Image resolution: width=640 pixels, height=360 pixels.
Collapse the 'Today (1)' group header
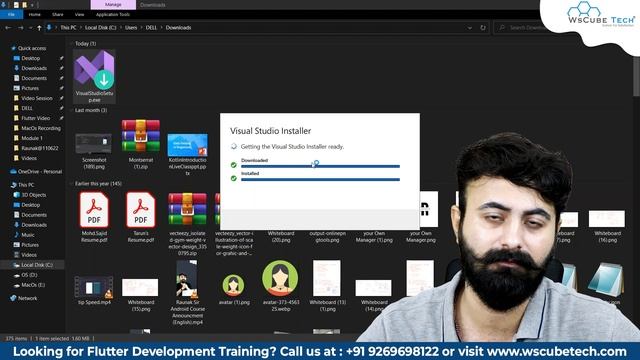(85, 44)
